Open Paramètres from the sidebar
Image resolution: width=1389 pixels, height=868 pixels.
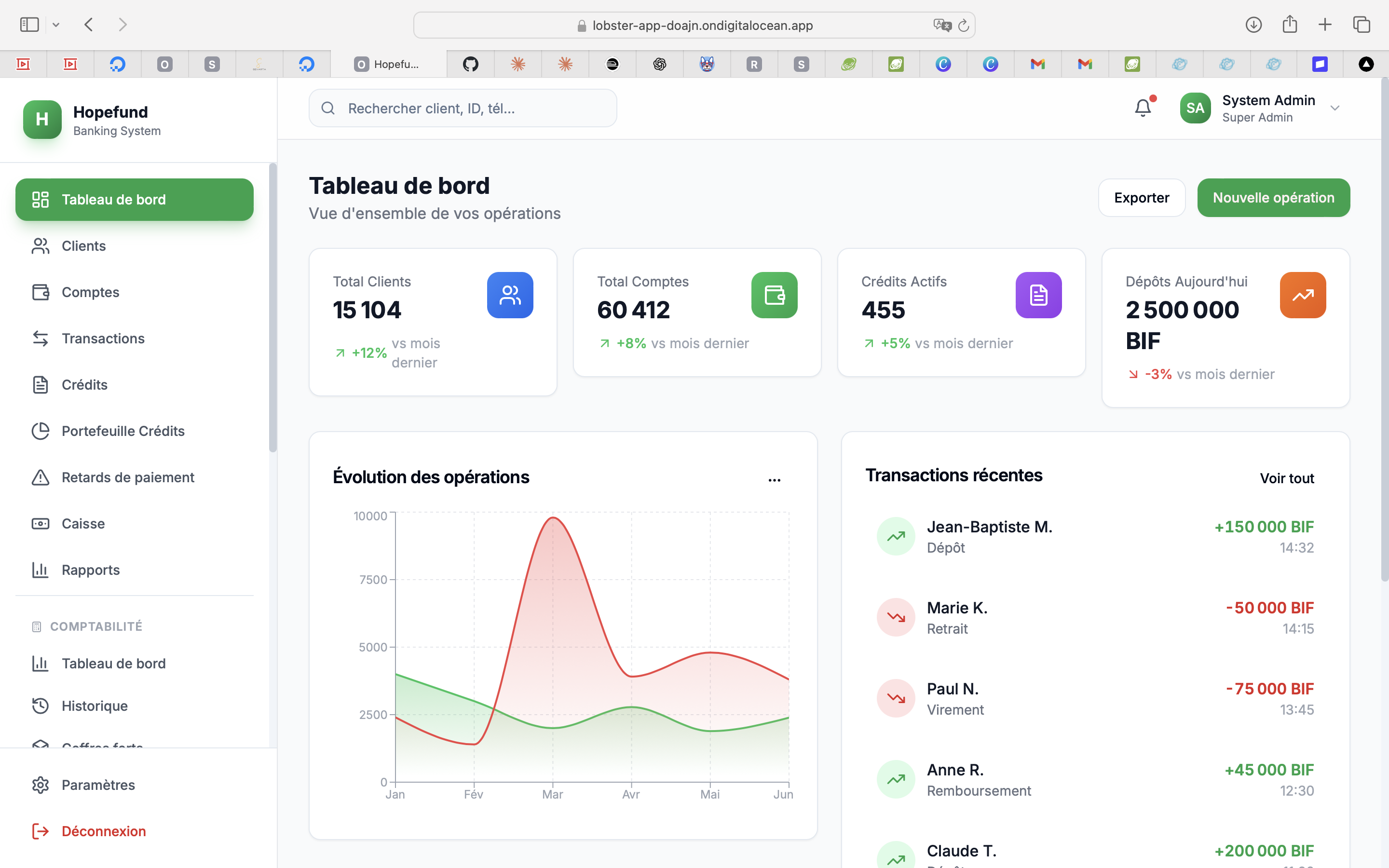pos(98,784)
